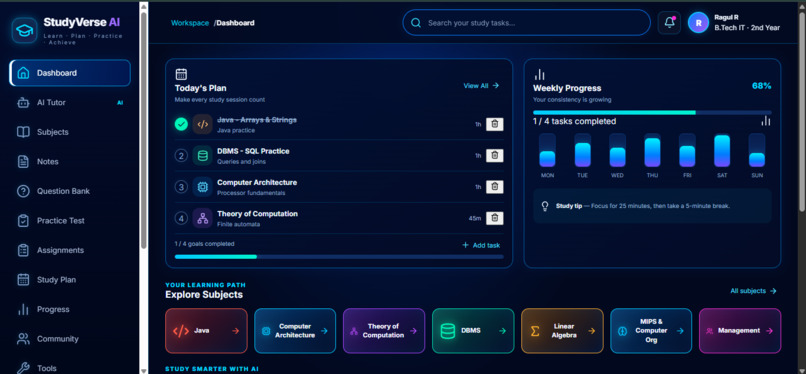
Task: Click the View All link in Today's Plan
Action: pos(481,86)
